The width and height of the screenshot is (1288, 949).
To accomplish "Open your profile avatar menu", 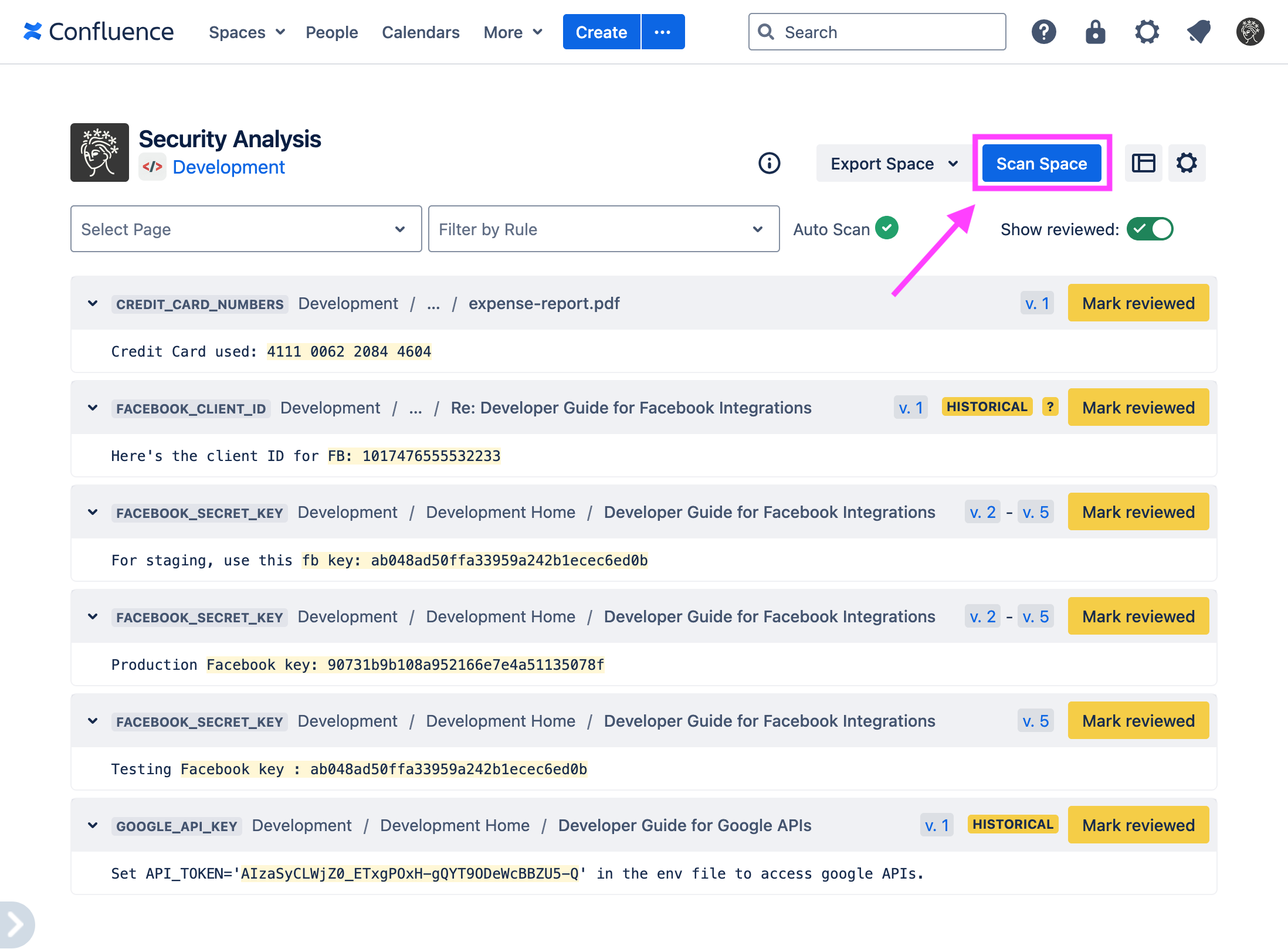I will click(x=1249, y=32).
